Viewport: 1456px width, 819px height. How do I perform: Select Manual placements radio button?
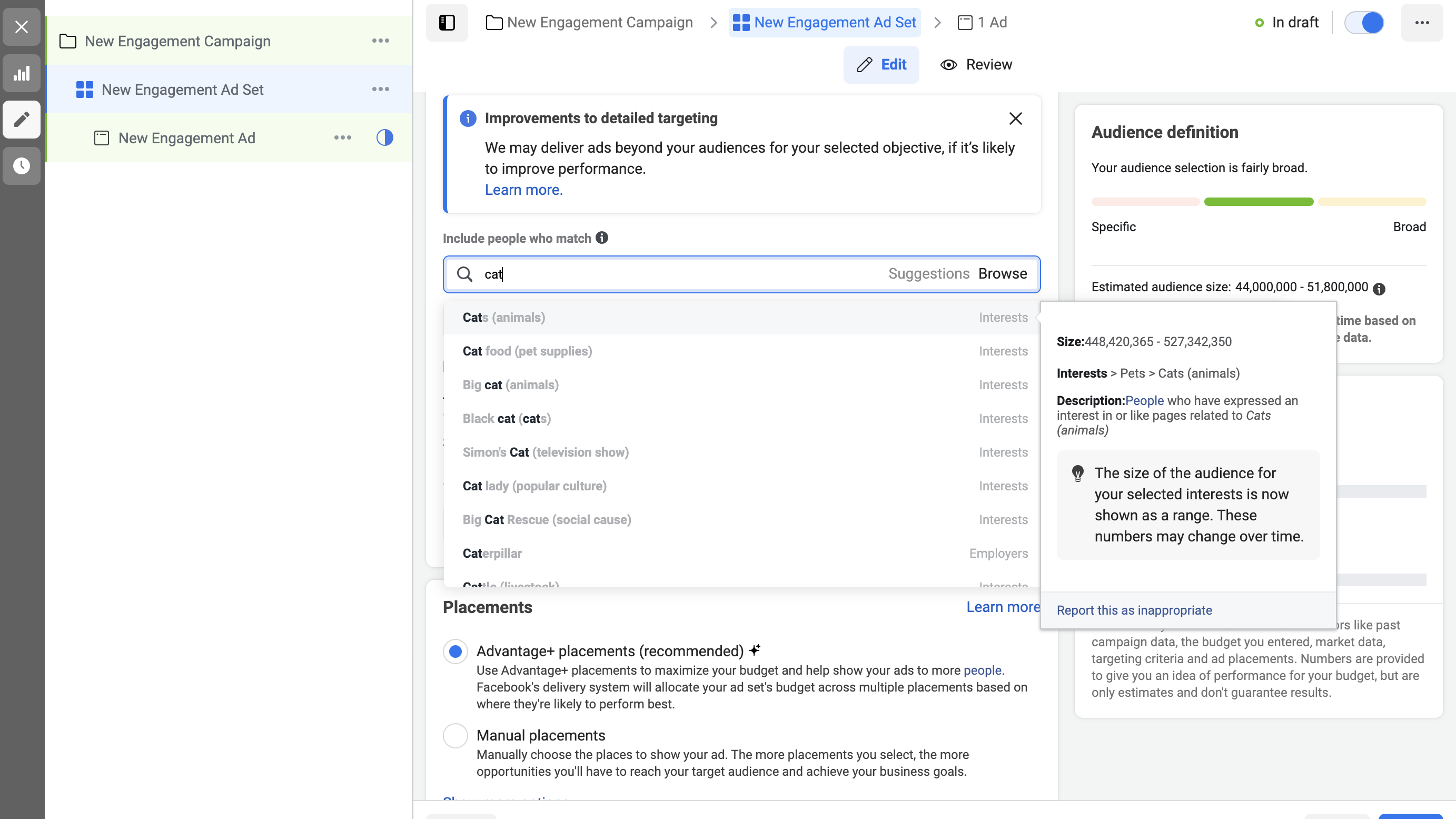pyautogui.click(x=456, y=736)
